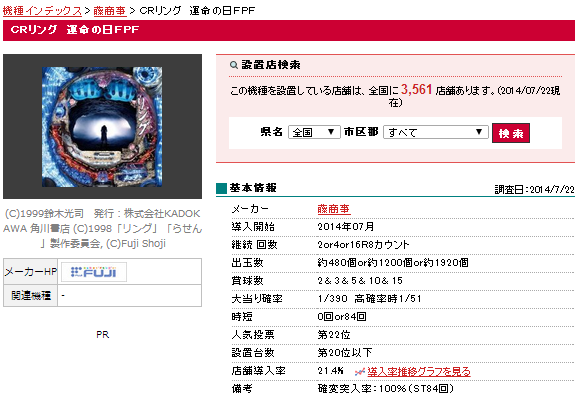Click the 関連機種 table label

point(30,295)
